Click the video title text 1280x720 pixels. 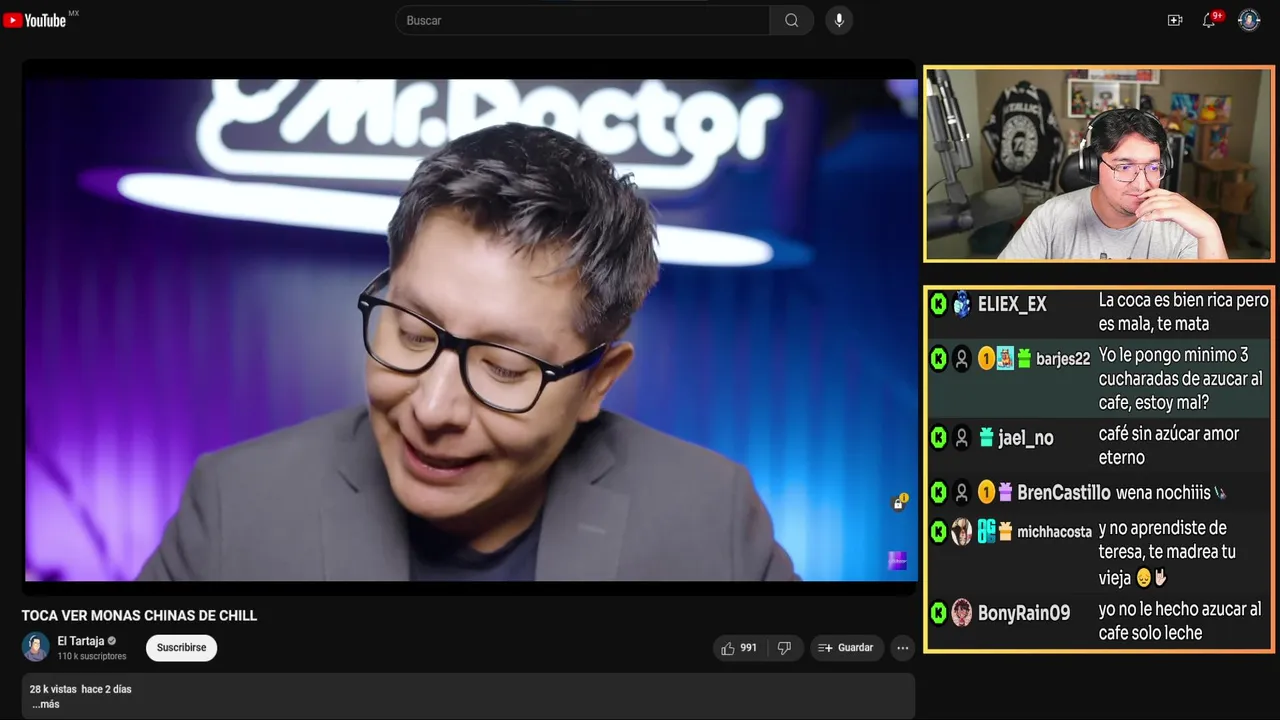tap(140, 616)
